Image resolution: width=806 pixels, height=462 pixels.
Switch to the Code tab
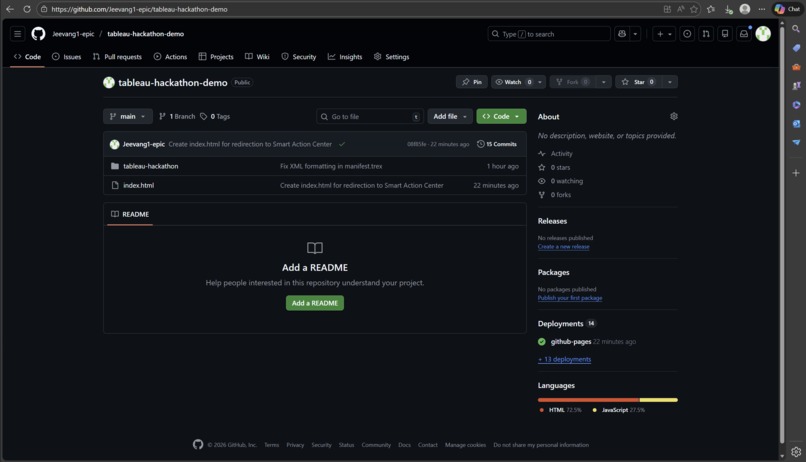click(x=27, y=57)
